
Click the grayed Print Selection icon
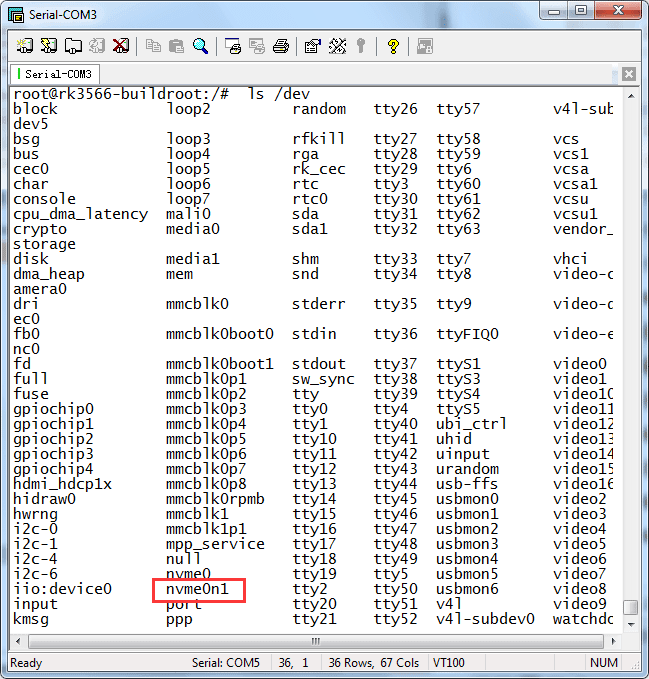pyautogui.click(x=257, y=46)
